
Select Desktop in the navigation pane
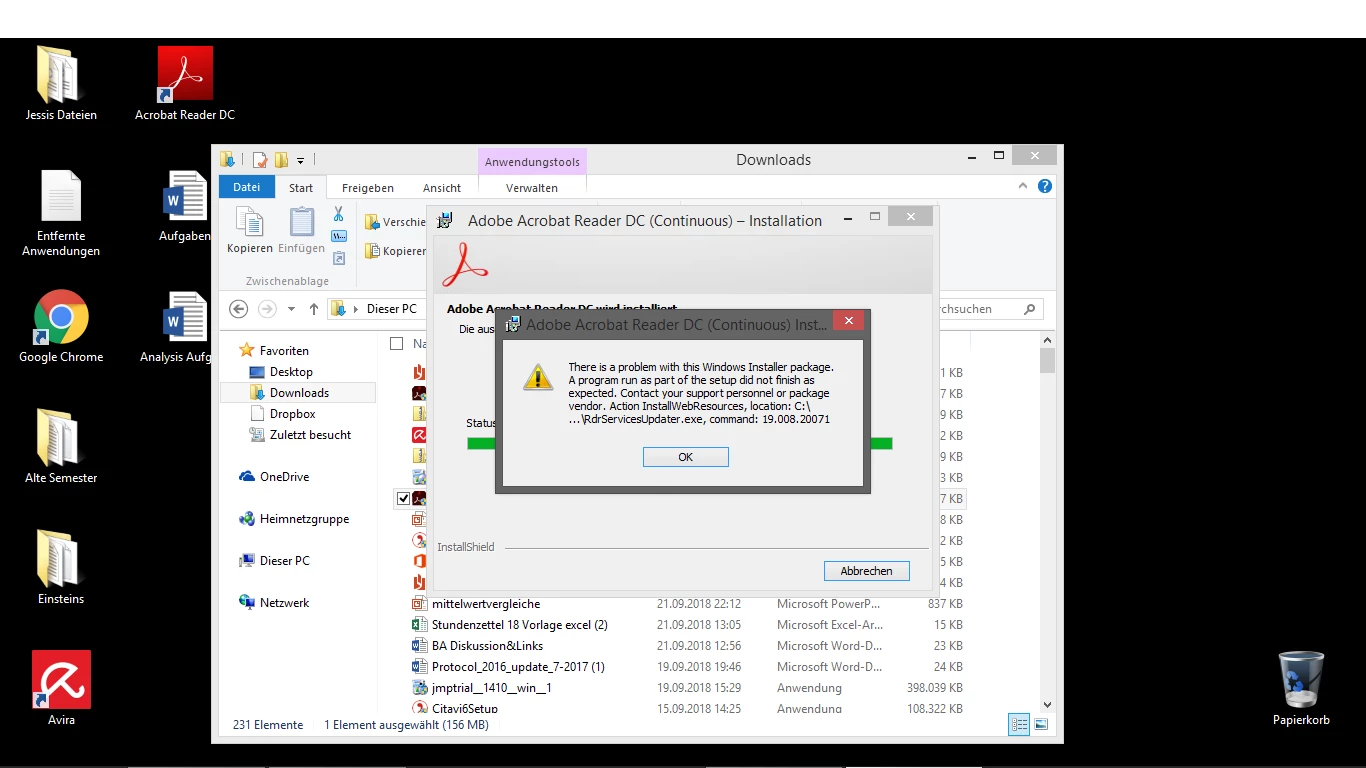click(x=291, y=372)
